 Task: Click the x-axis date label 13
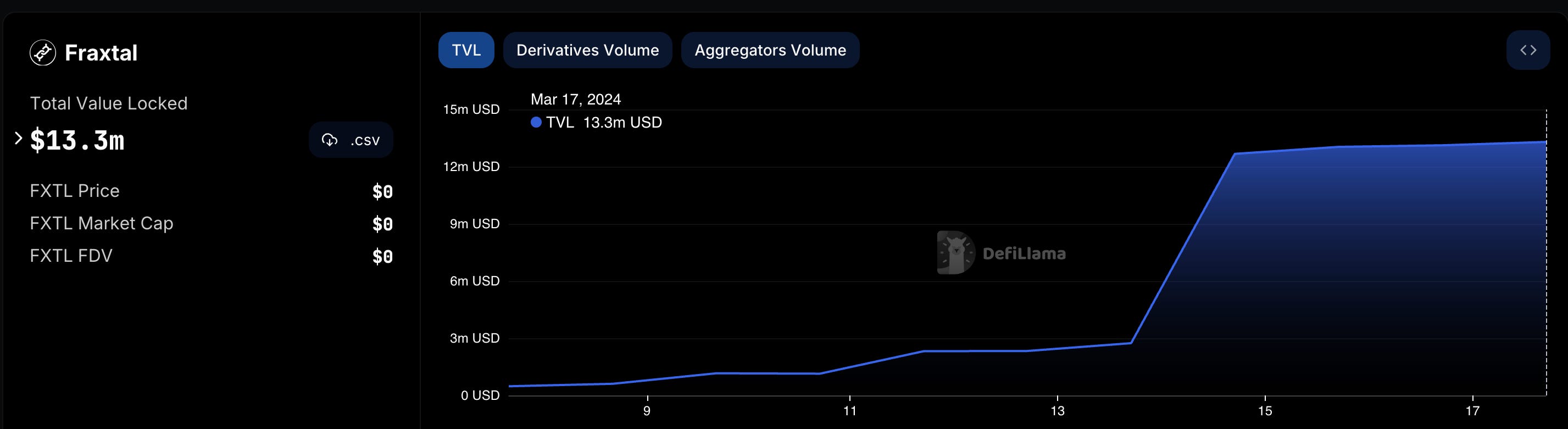[1058, 411]
